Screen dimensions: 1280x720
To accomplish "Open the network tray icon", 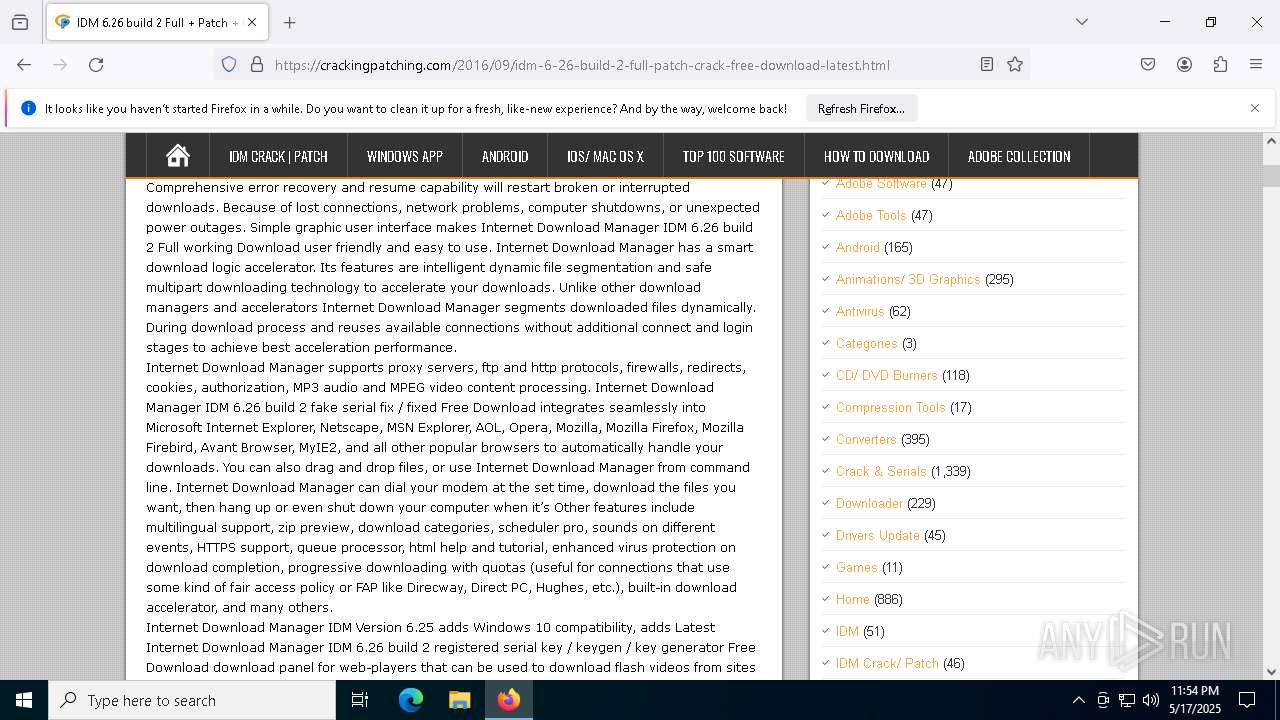I will coord(1127,700).
